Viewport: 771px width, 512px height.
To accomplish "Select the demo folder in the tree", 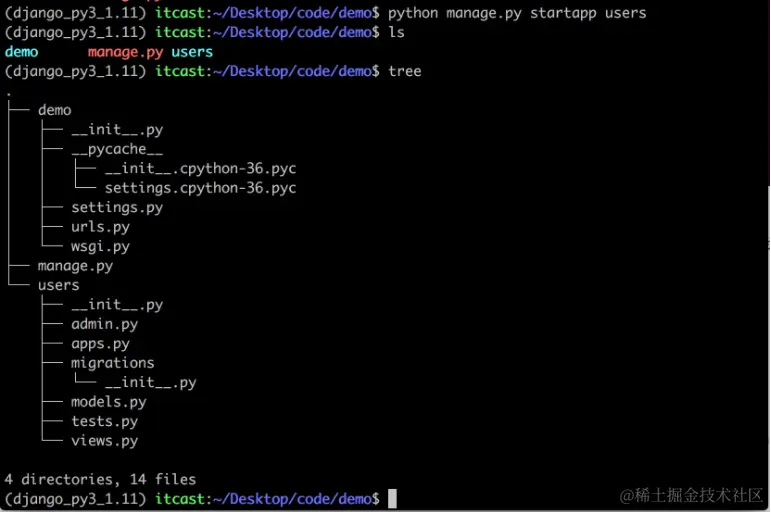I will click(54, 110).
